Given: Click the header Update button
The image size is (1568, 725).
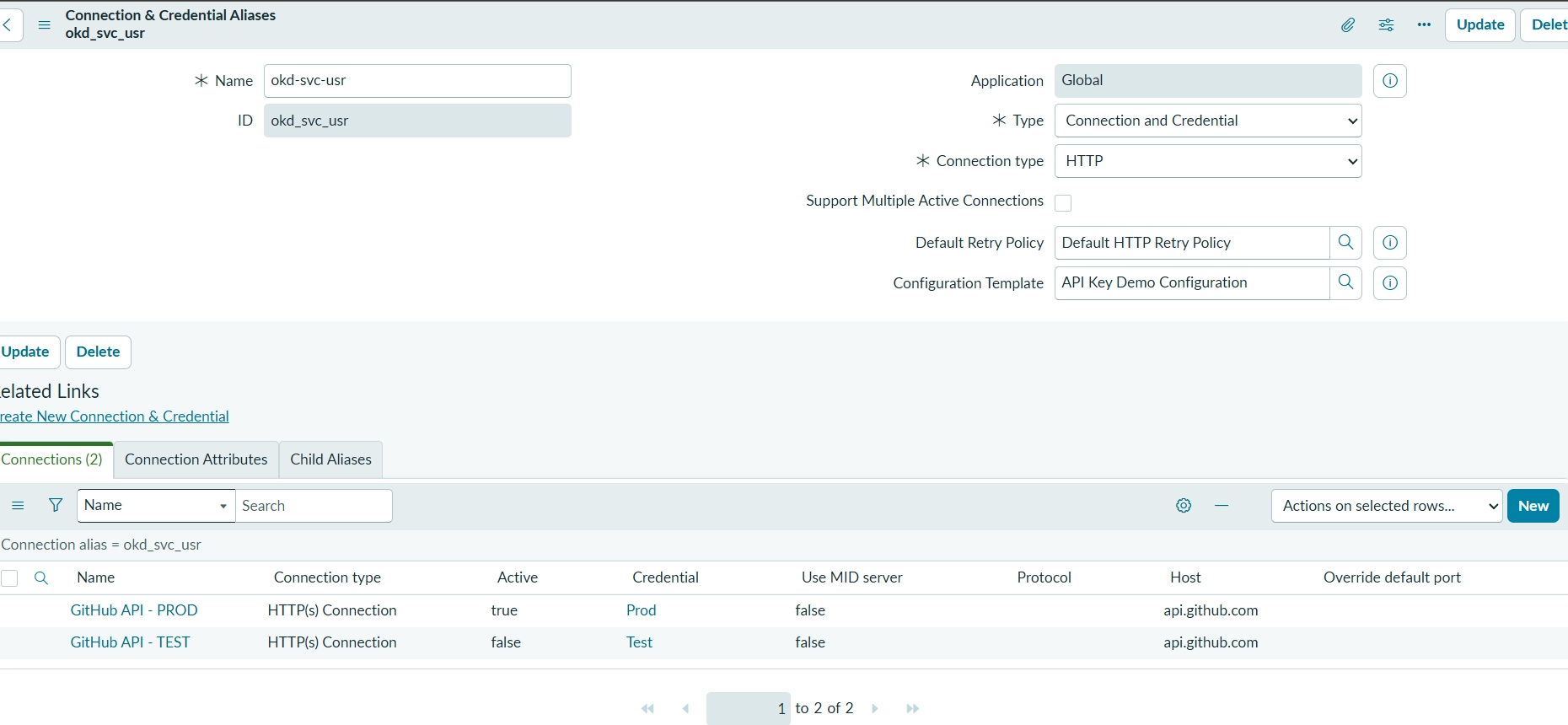Looking at the screenshot, I should coord(1480,25).
